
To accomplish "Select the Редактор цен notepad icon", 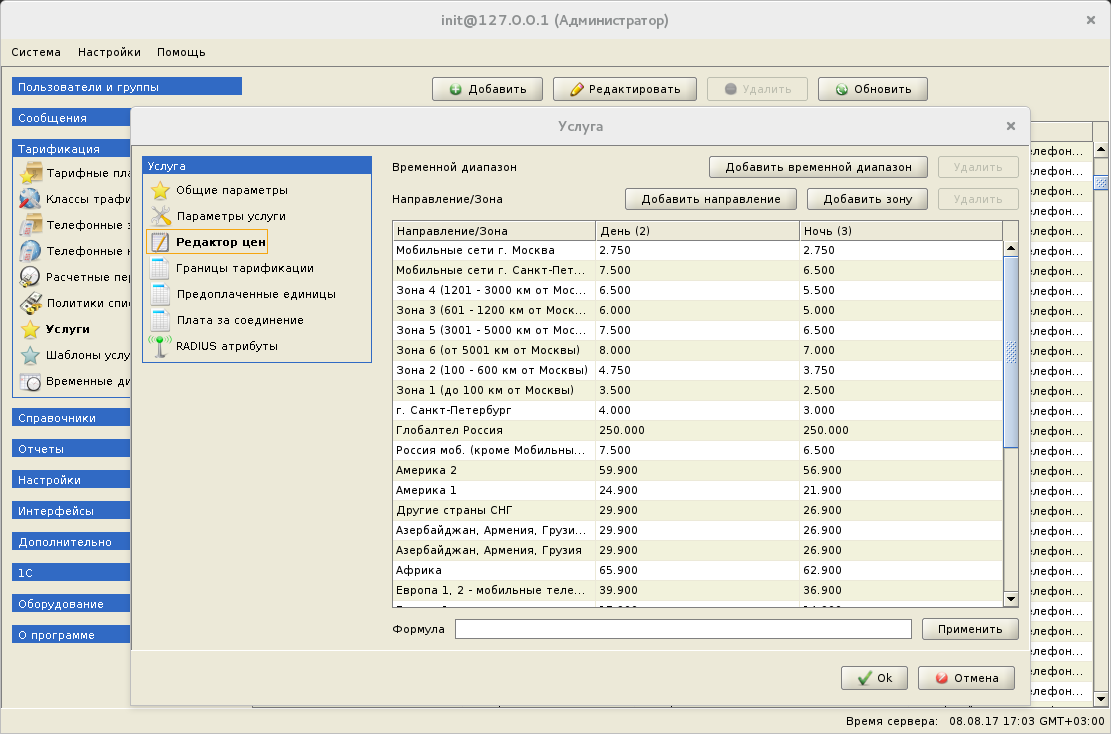I will 160,242.
